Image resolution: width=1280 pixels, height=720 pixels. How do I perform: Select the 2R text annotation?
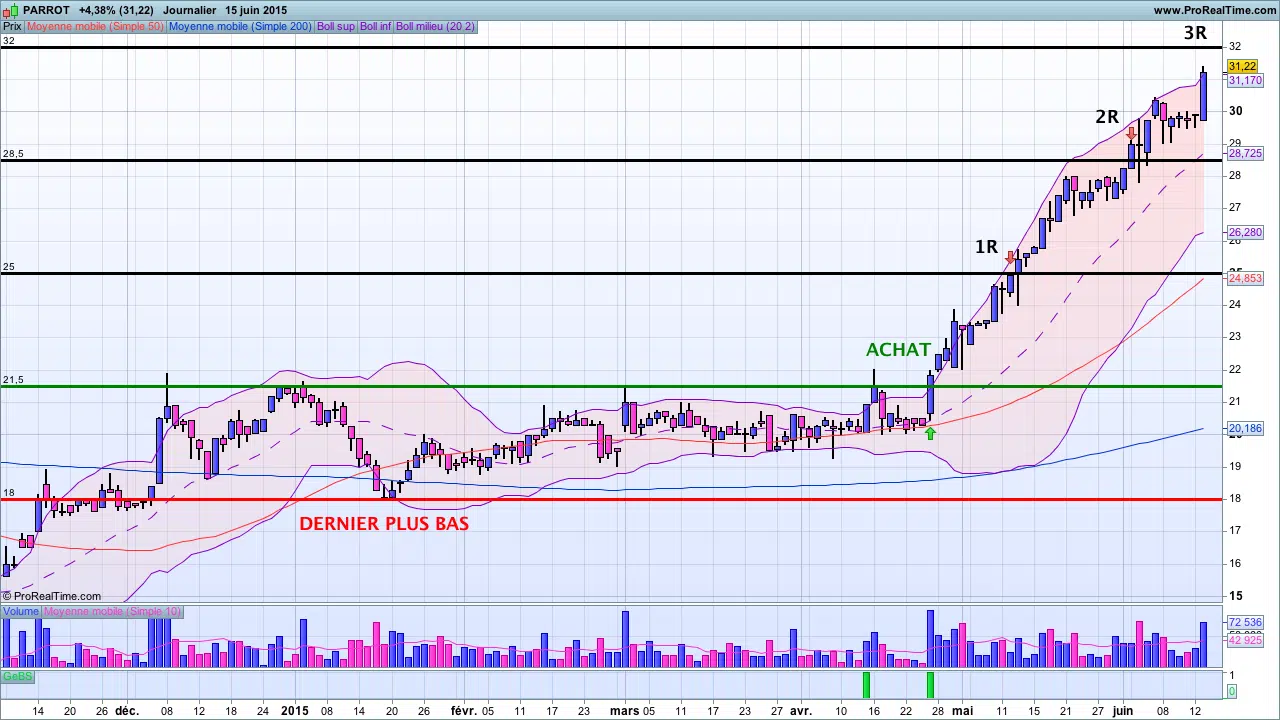pos(1107,117)
